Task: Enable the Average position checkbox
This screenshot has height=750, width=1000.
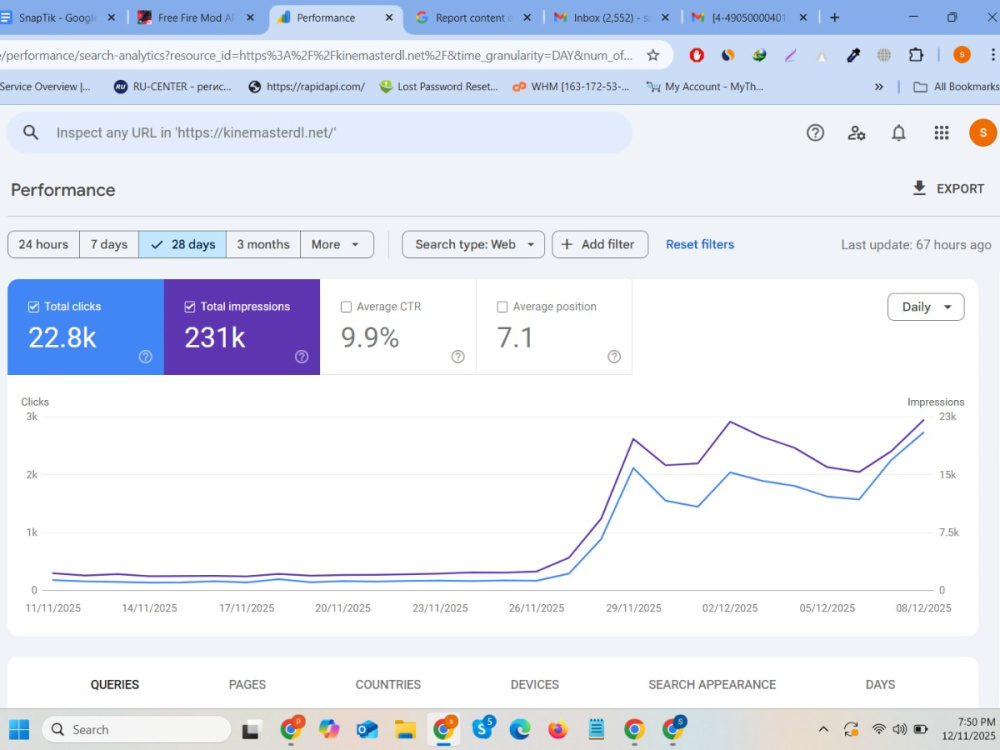Action: pyautogui.click(x=502, y=307)
